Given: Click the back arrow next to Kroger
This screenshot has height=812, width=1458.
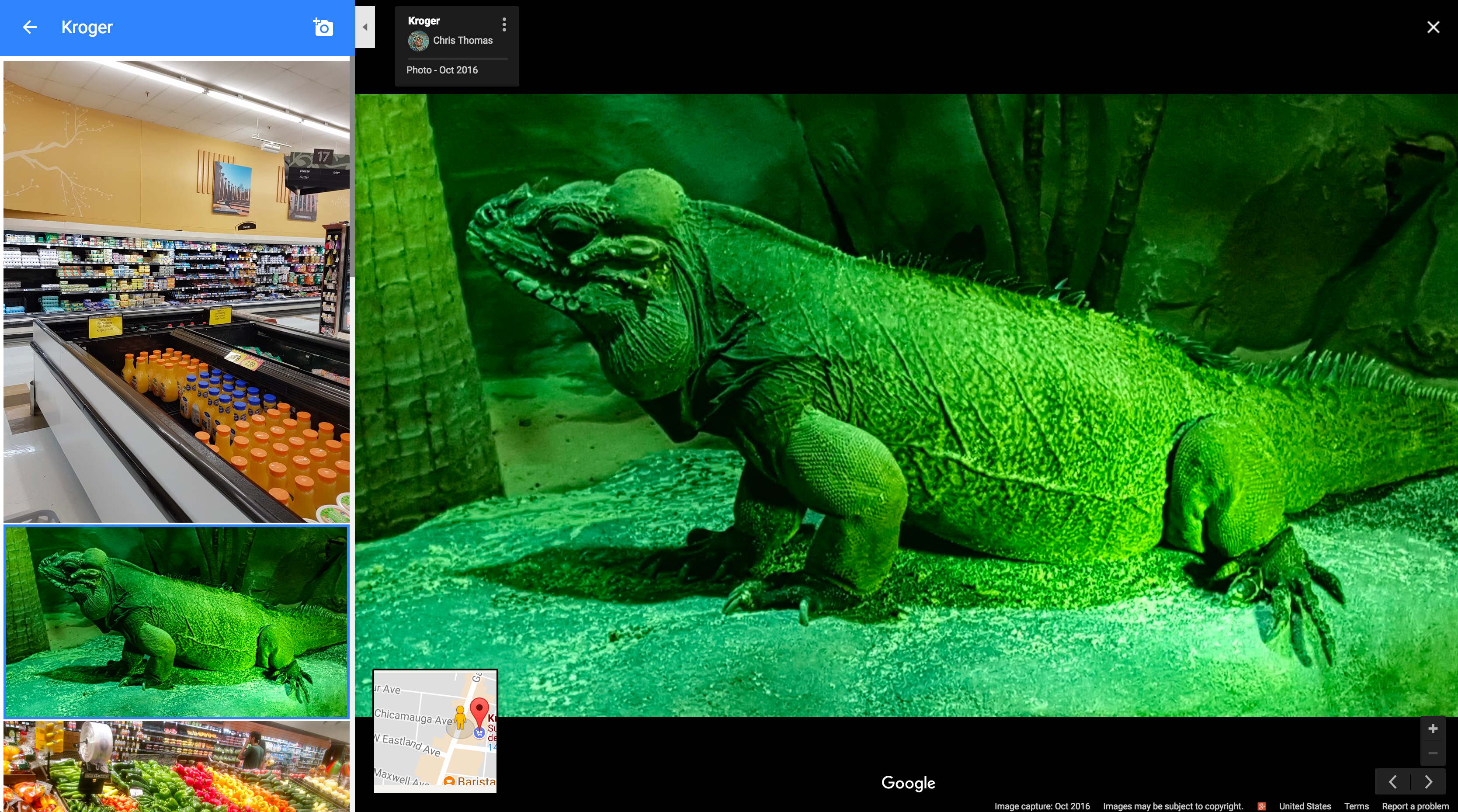Looking at the screenshot, I should (29, 27).
